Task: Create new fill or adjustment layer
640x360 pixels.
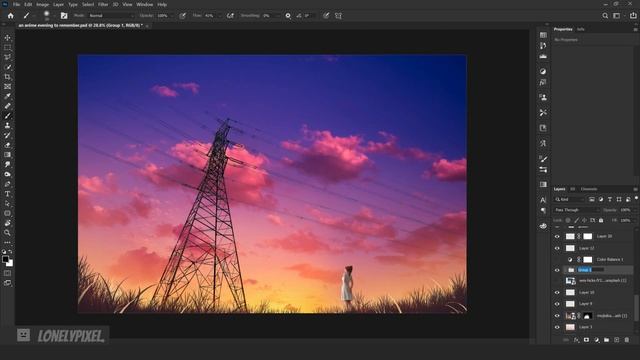Action: (596, 340)
